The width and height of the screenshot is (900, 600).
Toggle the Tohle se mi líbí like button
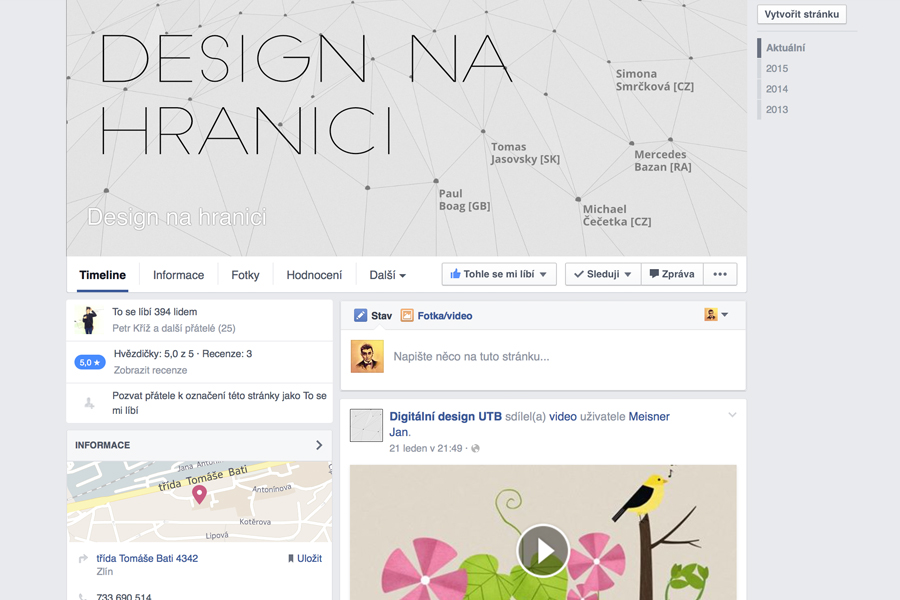pyautogui.click(x=499, y=274)
